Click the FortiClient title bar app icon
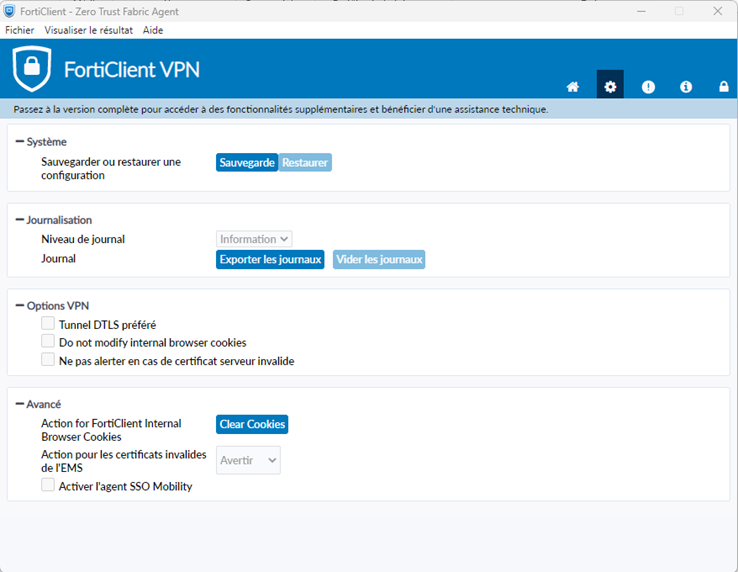Screen dimensions: 738x572 click(x=9, y=11)
